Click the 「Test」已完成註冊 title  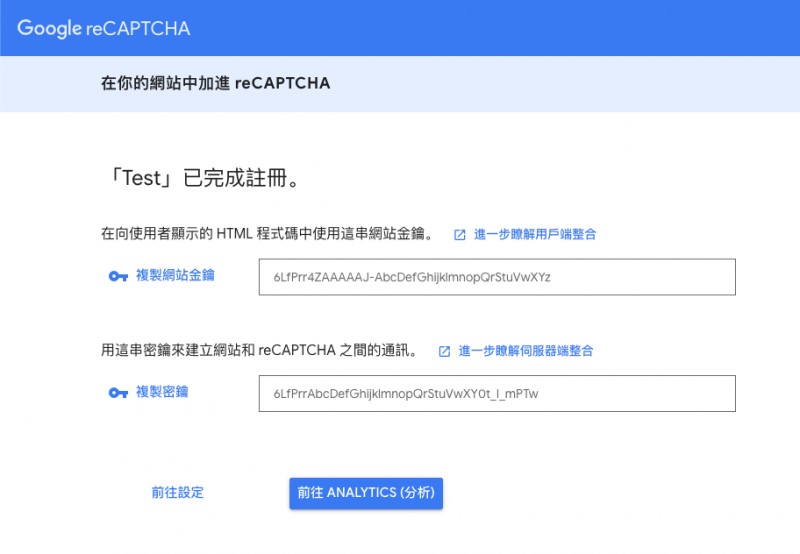[x=202, y=178]
